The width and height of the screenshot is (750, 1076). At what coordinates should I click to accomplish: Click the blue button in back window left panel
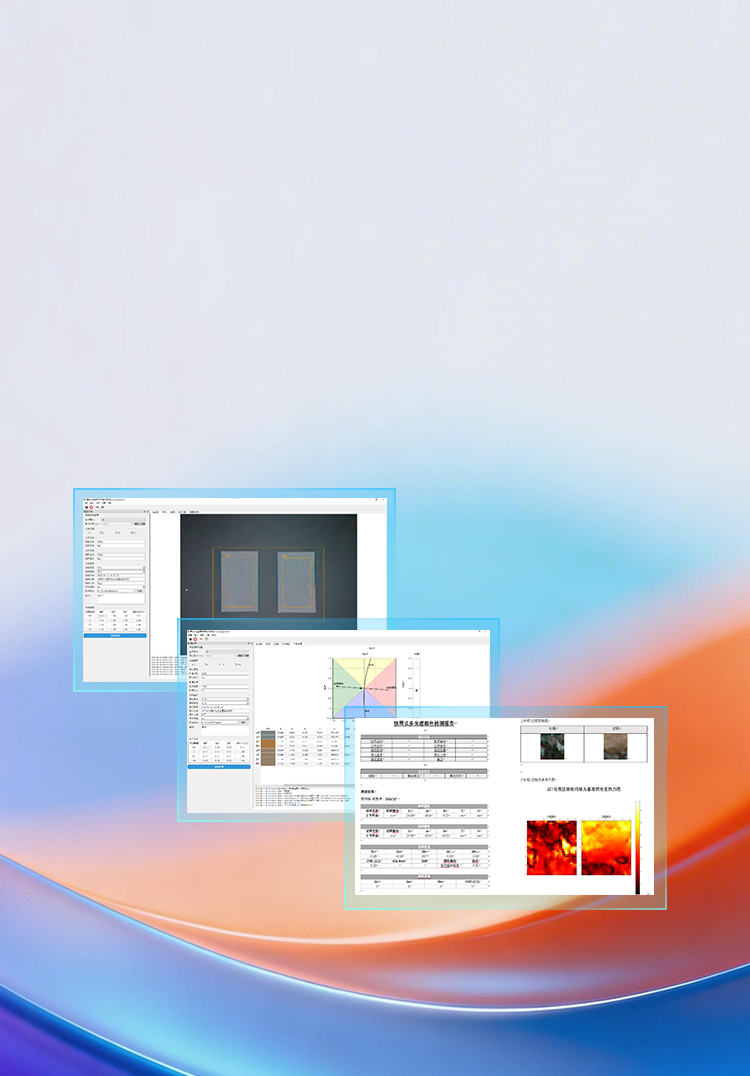[x=115, y=635]
